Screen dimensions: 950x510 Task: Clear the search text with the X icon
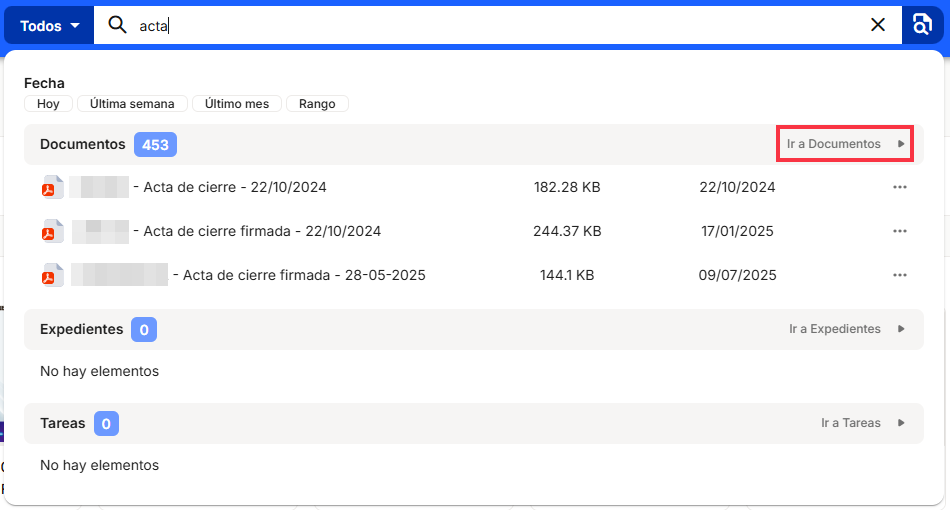point(878,25)
